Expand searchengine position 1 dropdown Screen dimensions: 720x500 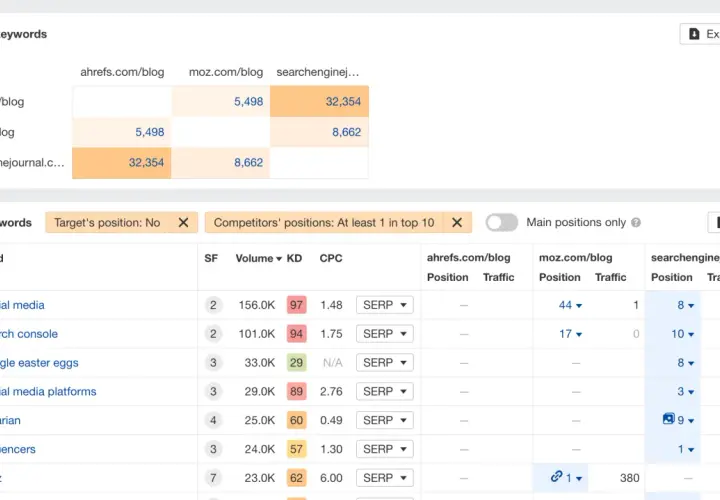click(x=686, y=449)
